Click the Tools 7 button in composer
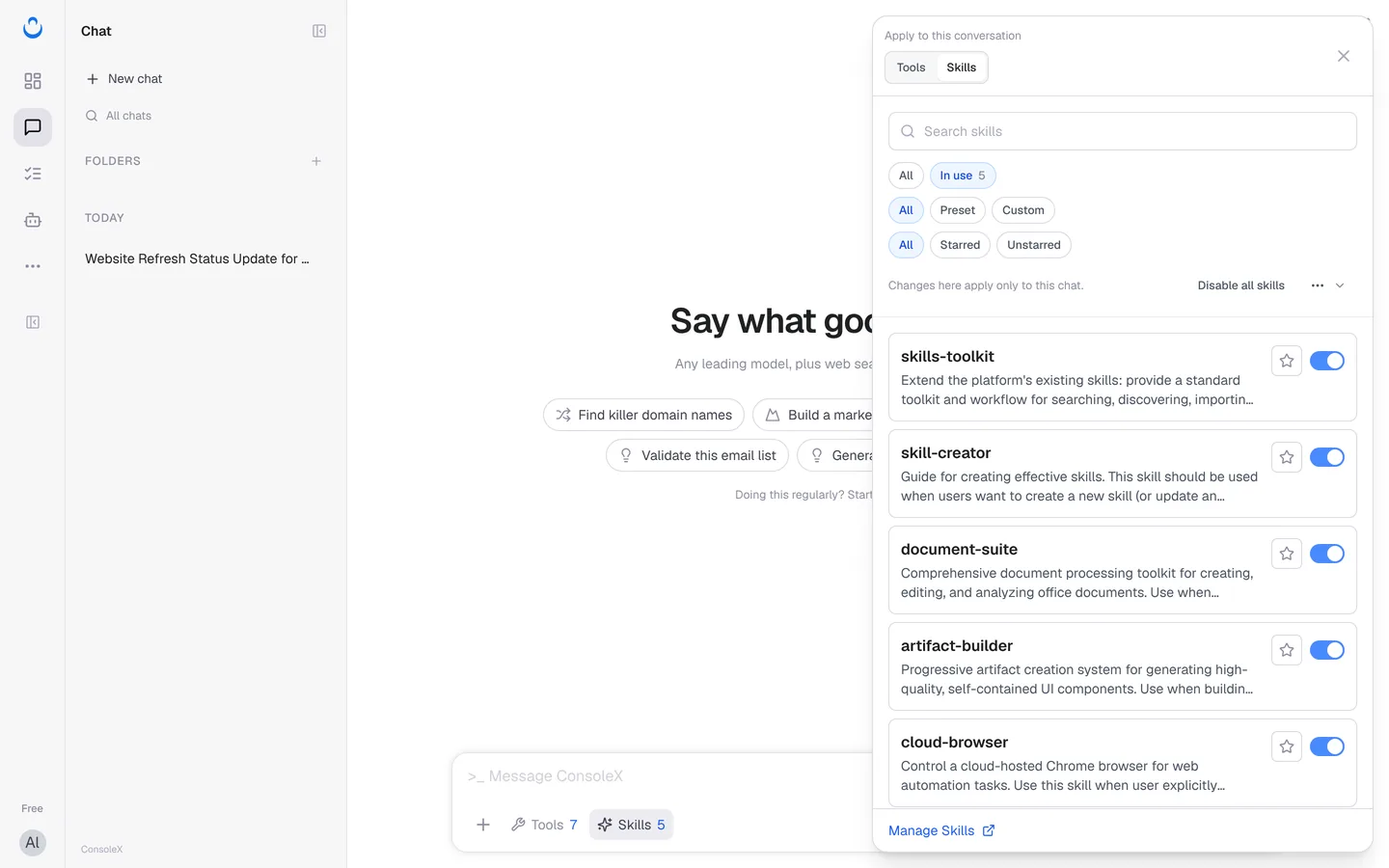Viewport: 1389px width, 868px height. click(x=545, y=825)
